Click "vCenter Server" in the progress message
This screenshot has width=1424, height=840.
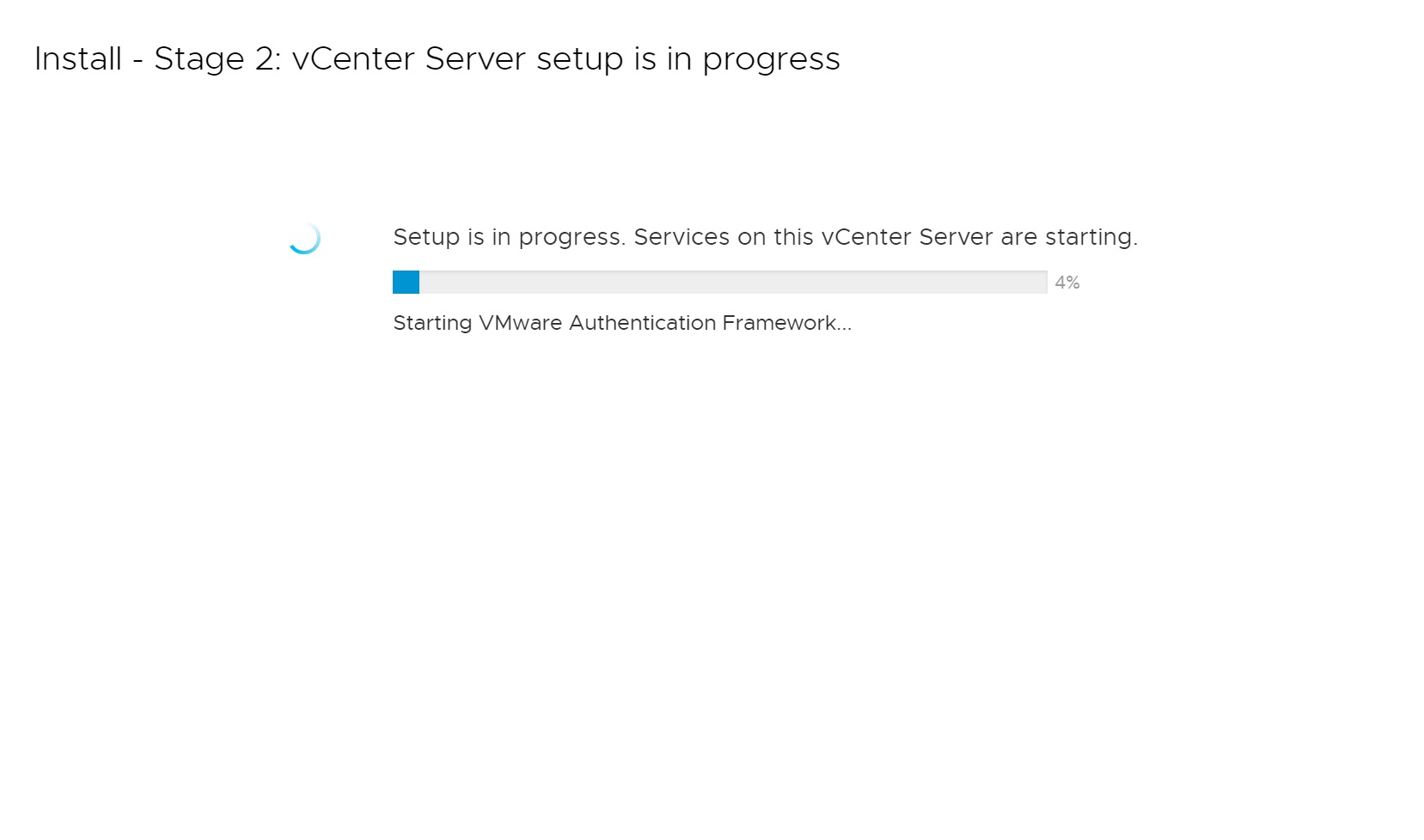[x=907, y=237]
